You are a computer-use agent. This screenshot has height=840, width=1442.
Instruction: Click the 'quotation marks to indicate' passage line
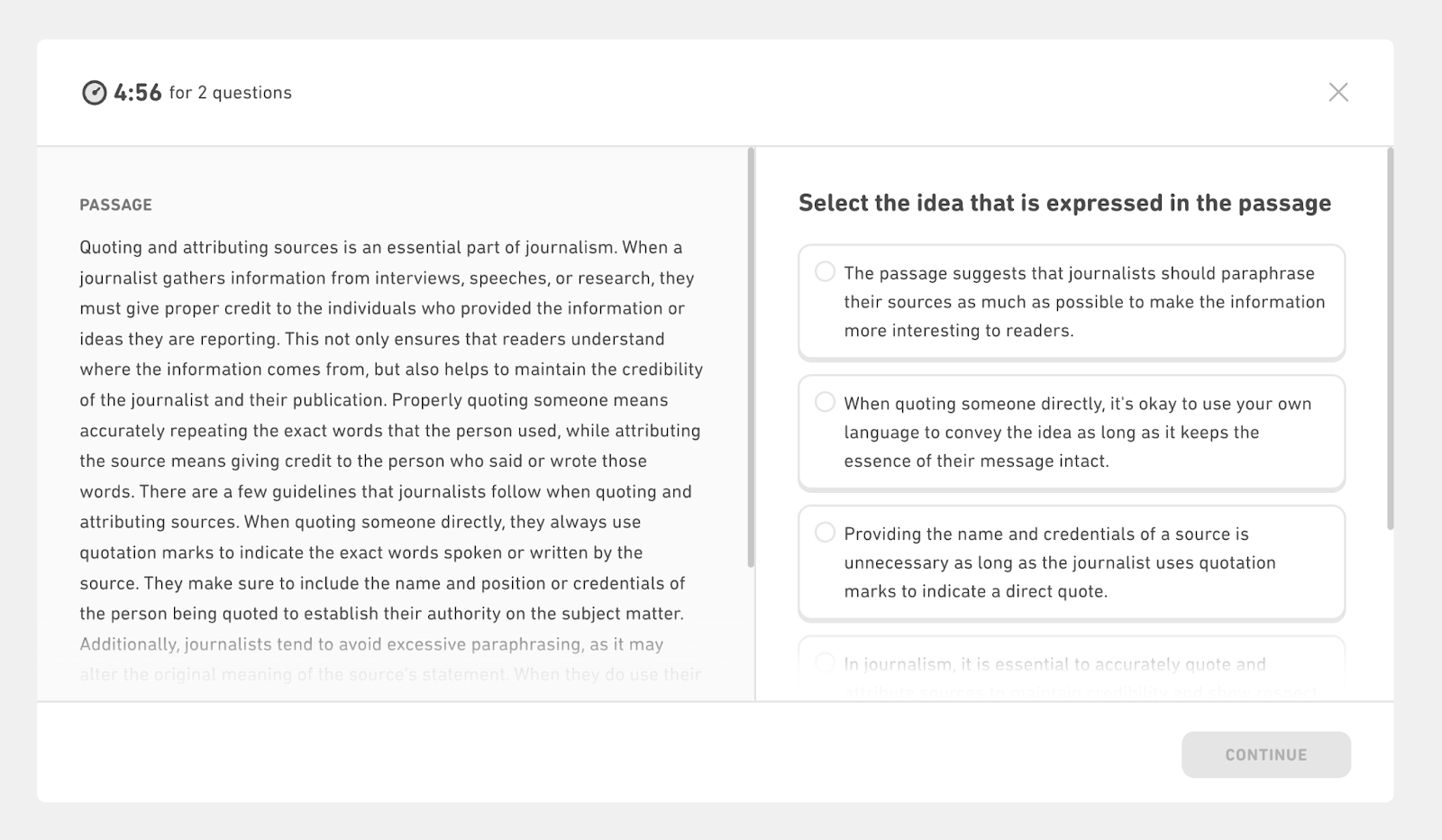360,552
